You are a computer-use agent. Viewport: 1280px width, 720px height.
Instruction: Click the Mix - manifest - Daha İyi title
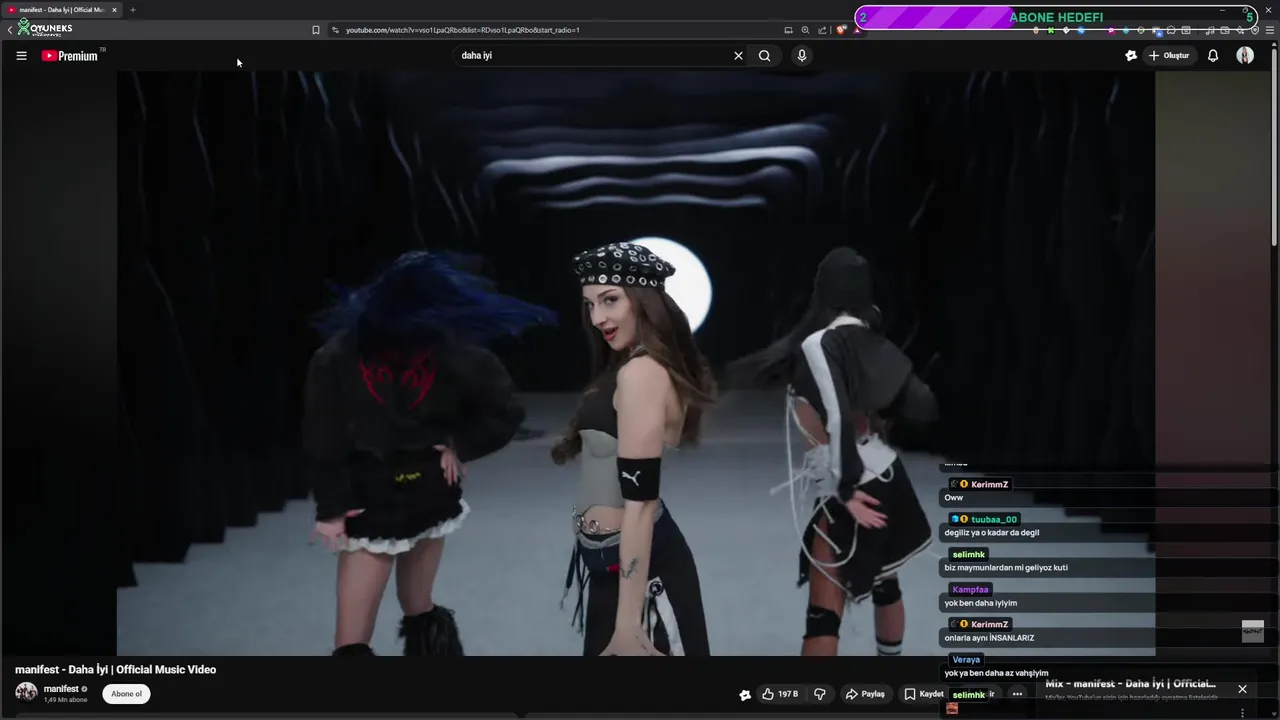point(1130,684)
